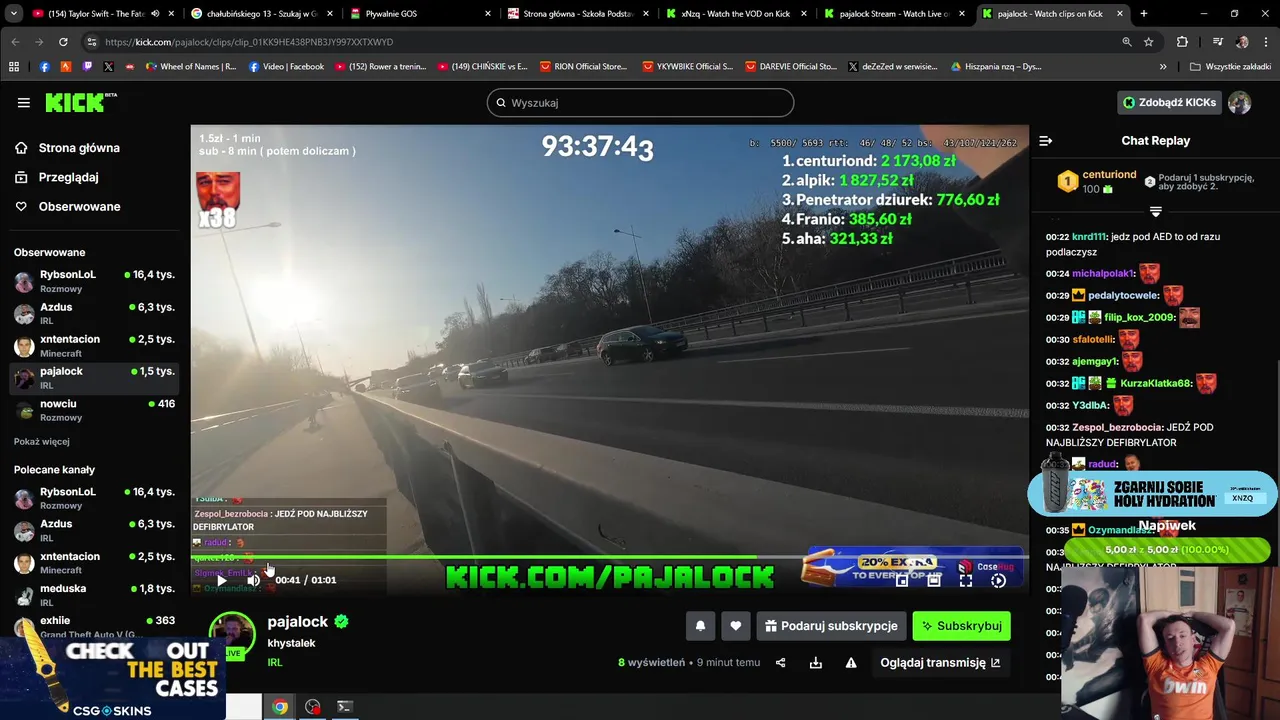Open Wheel of Names bookmark
Screen dimensions: 1280x720
[x=191, y=67]
